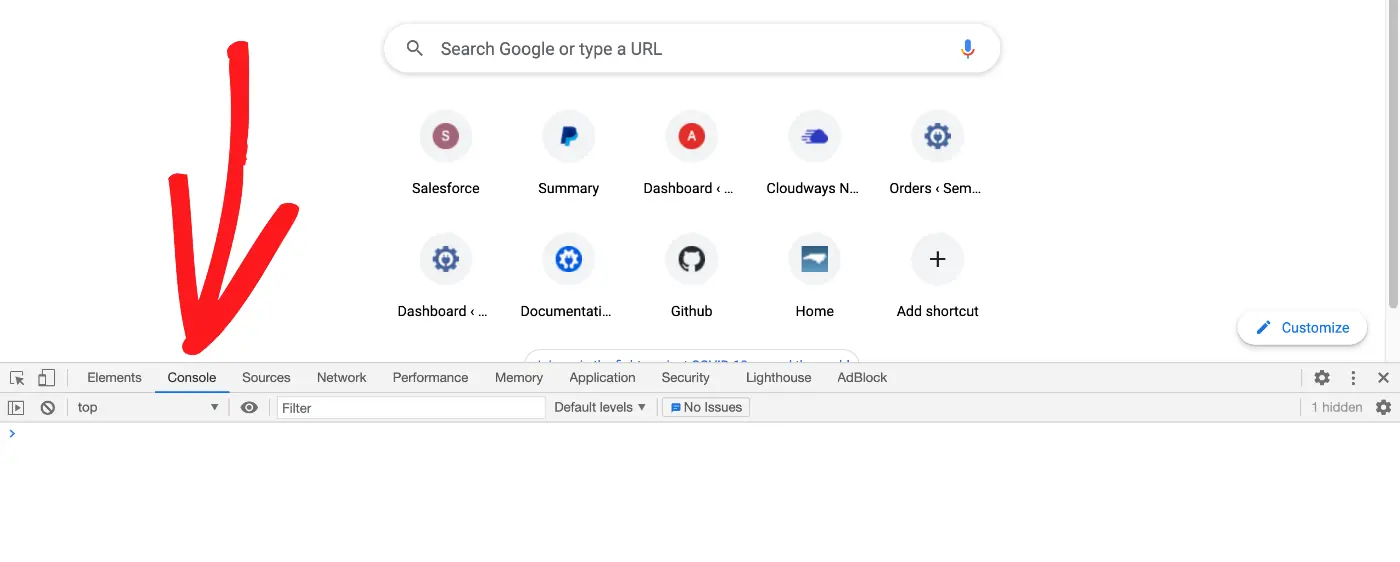
Task: Open the Default levels dropdown
Action: [x=600, y=407]
